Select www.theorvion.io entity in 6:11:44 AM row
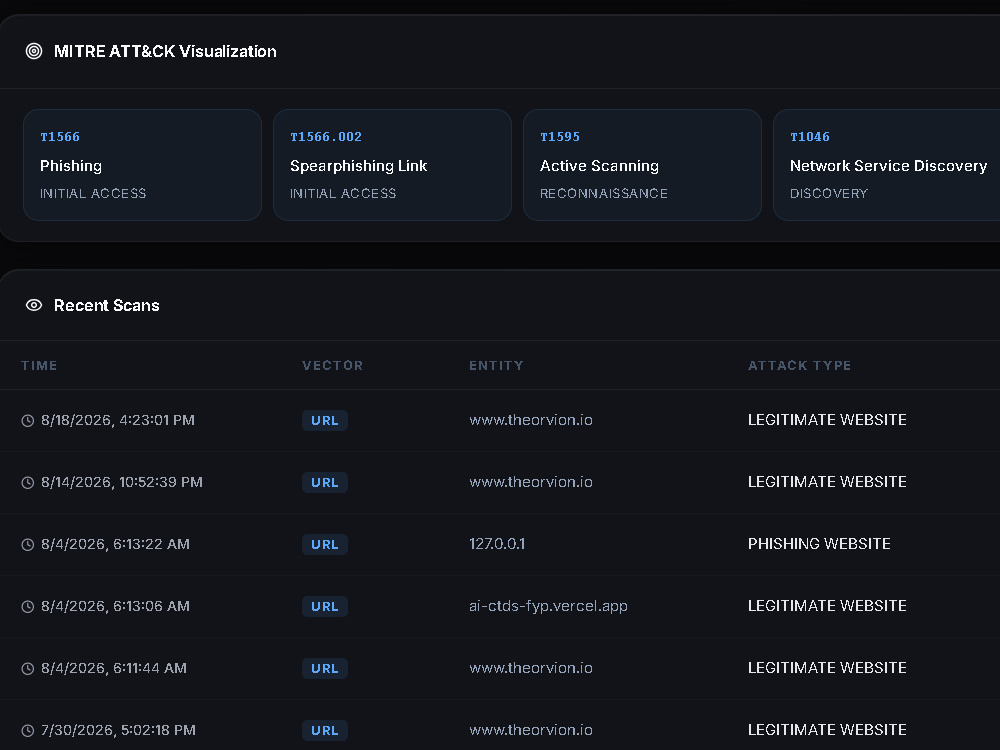Viewport: 1000px width, 750px height. click(531, 668)
